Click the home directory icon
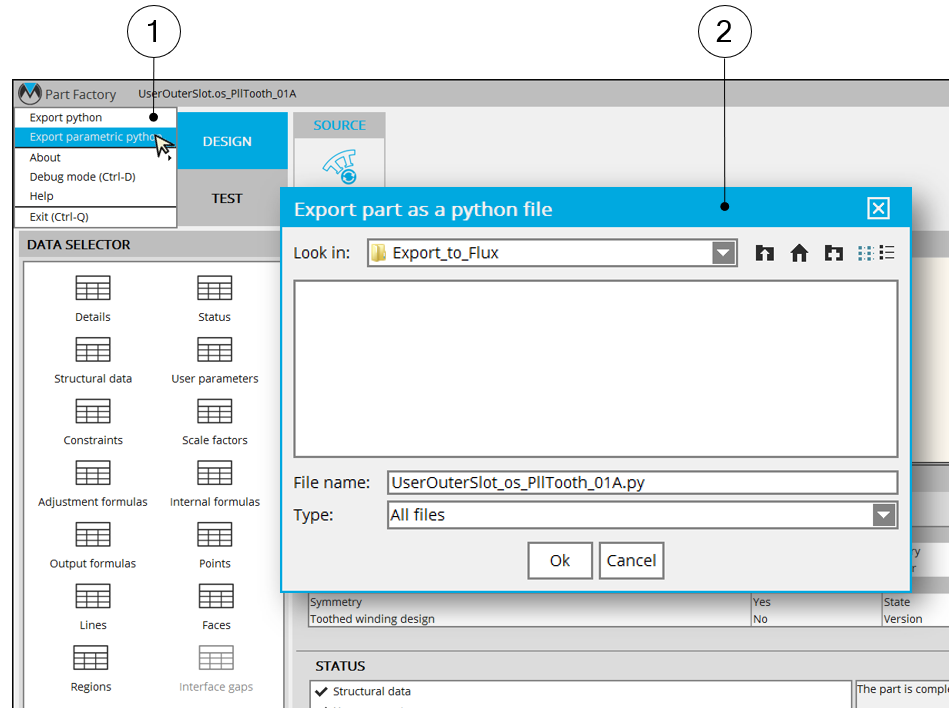Screen dimensions: 949x708 pos(799,253)
